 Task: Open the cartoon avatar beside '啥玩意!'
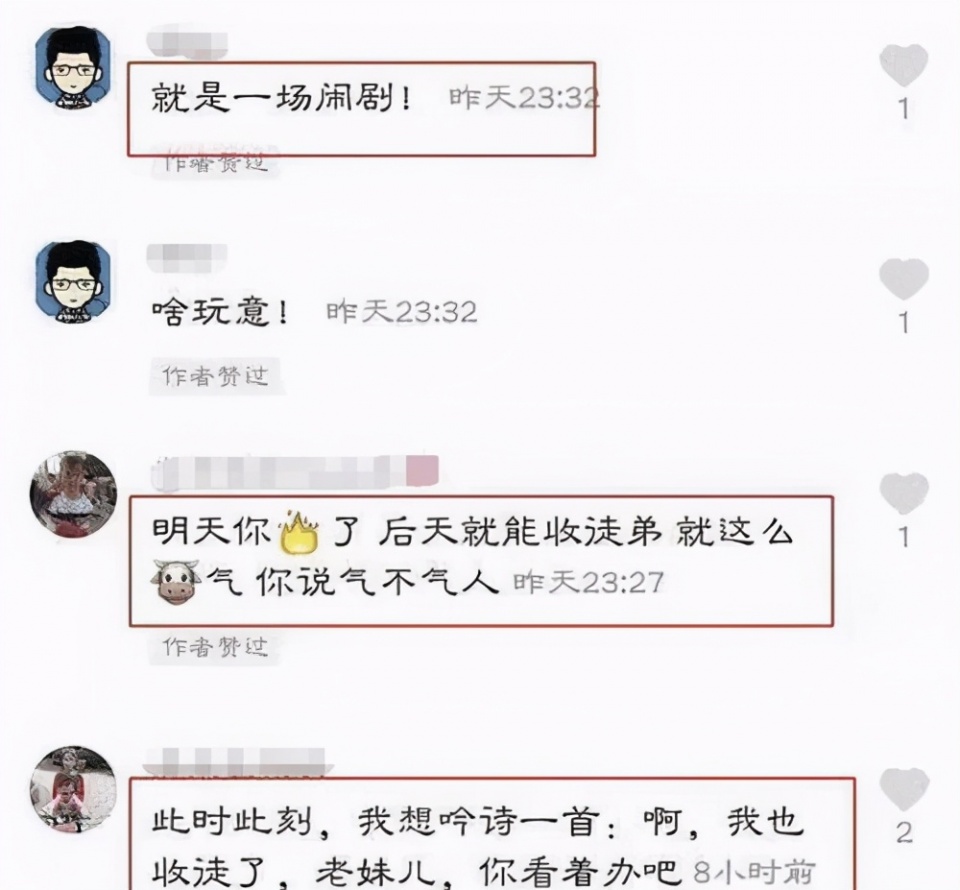(x=74, y=282)
